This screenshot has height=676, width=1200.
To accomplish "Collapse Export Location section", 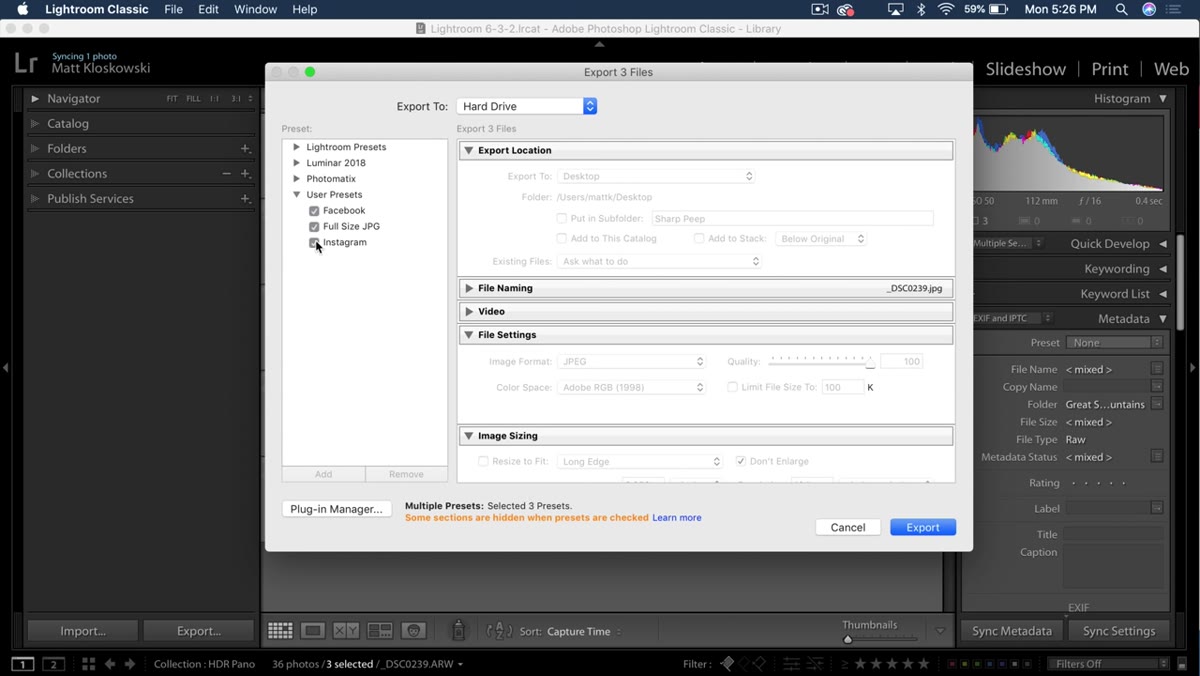I will 469,150.
